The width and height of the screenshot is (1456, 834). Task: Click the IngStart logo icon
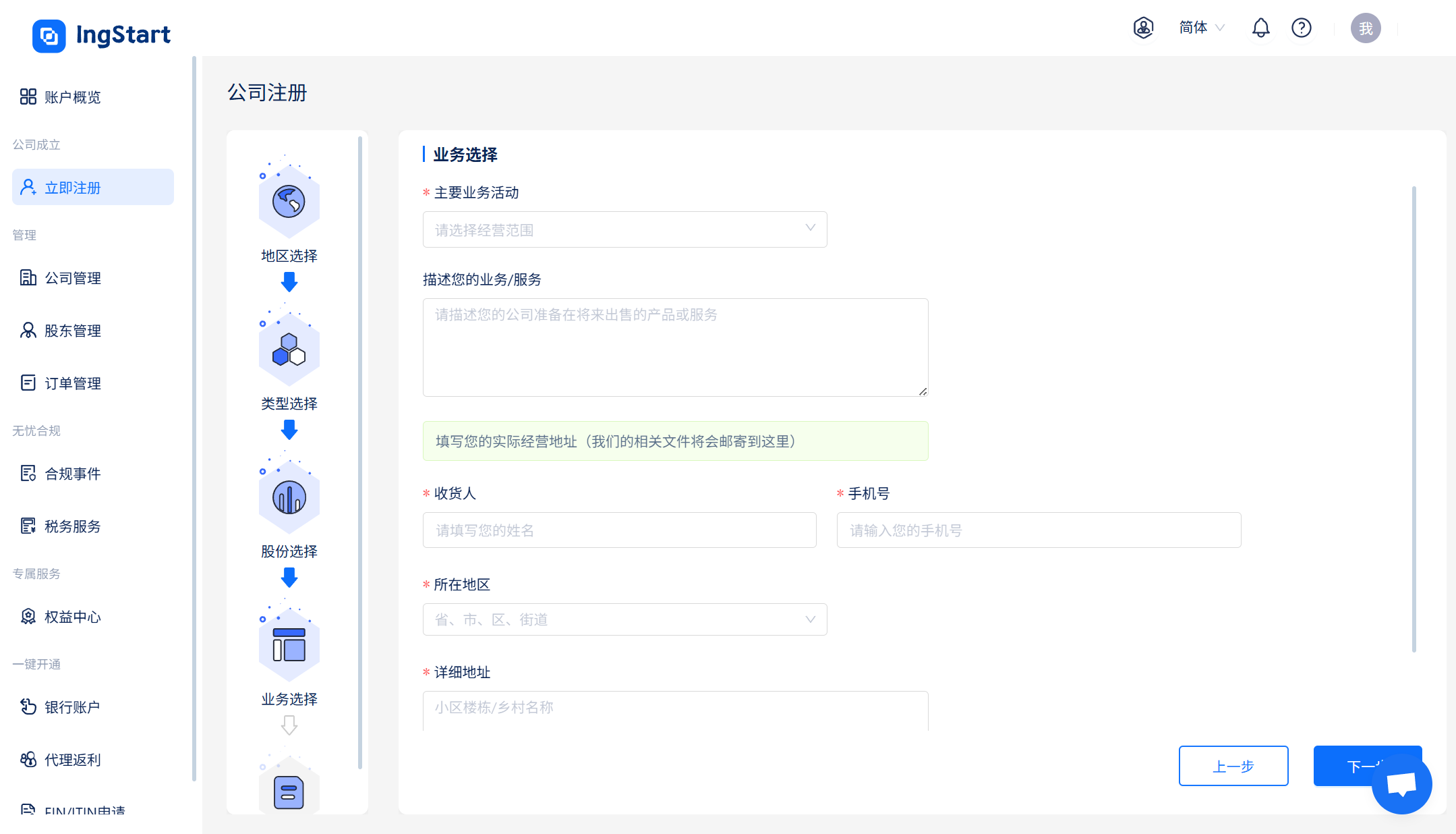[49, 35]
